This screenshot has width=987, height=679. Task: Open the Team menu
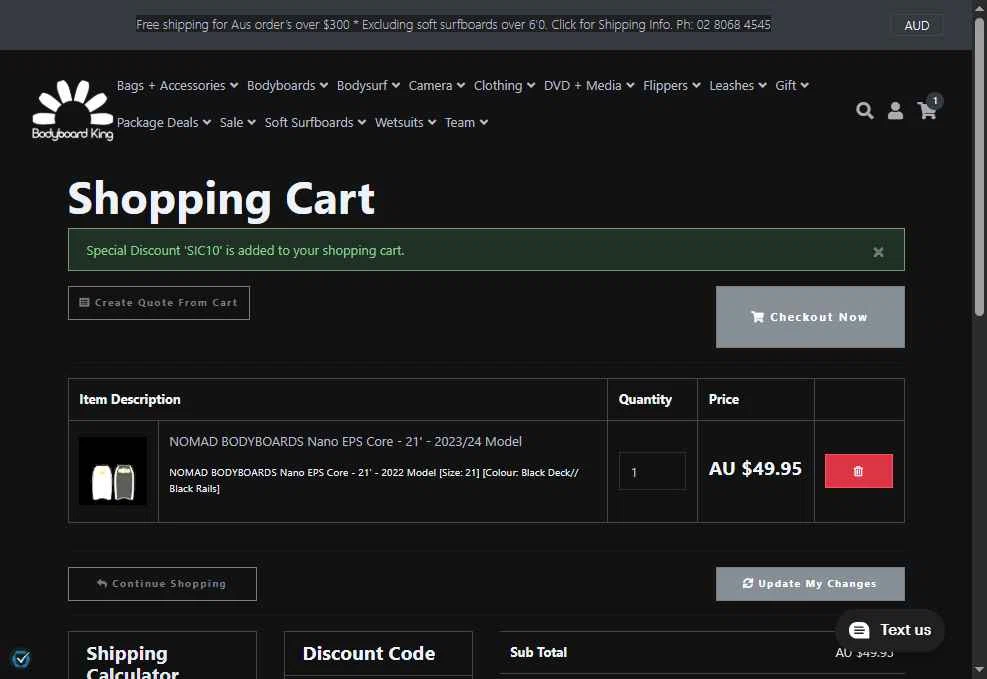pos(466,123)
